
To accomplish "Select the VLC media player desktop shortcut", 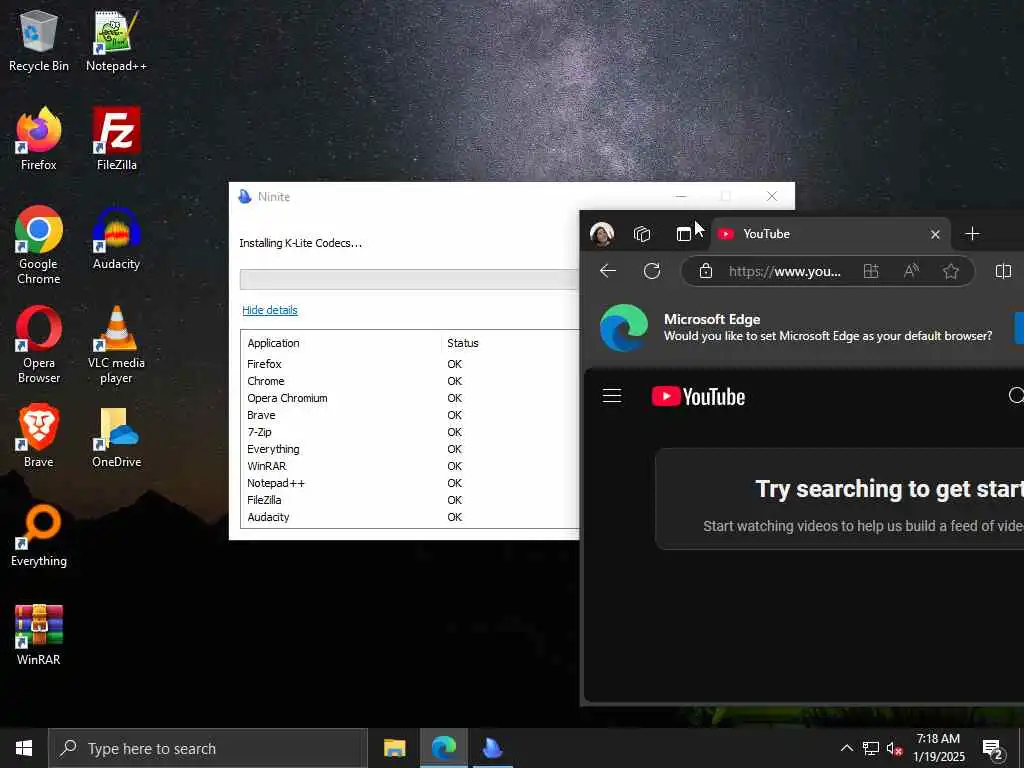I will (116, 345).
